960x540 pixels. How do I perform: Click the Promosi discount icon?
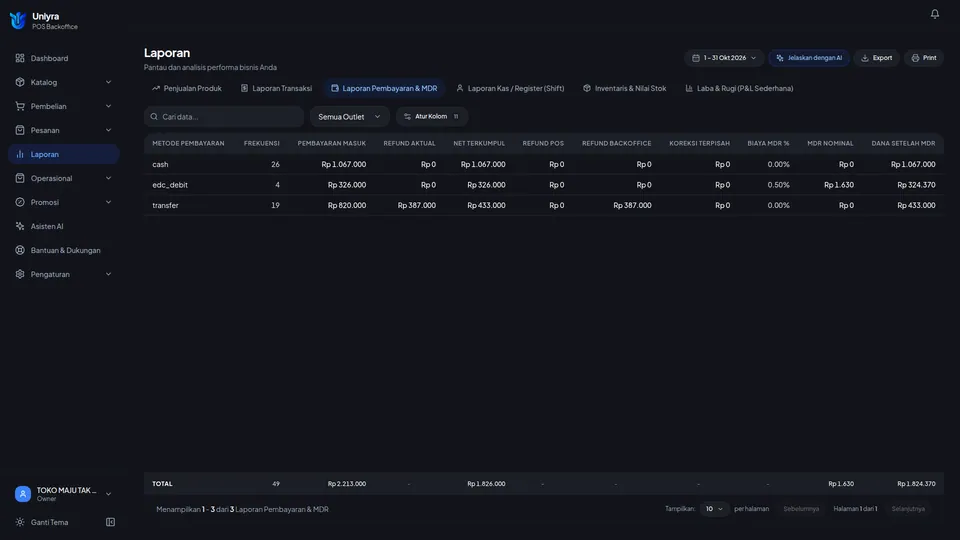[x=20, y=202]
